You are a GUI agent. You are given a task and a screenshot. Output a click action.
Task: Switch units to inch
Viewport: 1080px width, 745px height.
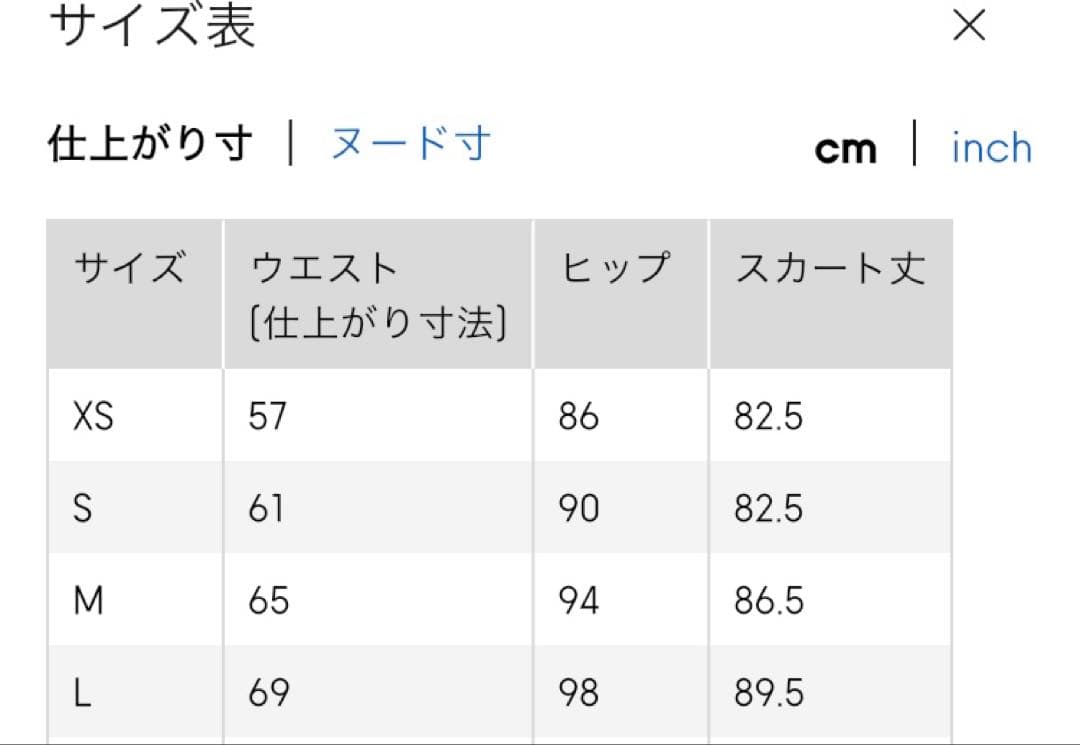click(x=991, y=149)
